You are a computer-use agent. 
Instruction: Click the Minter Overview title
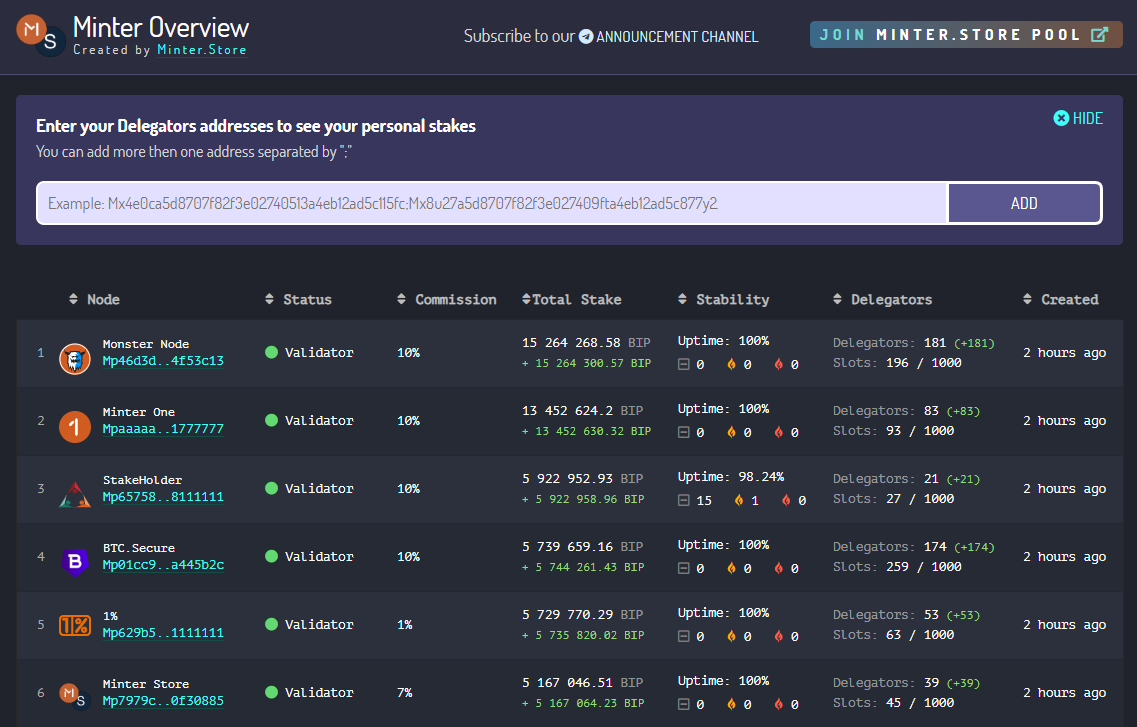161,28
